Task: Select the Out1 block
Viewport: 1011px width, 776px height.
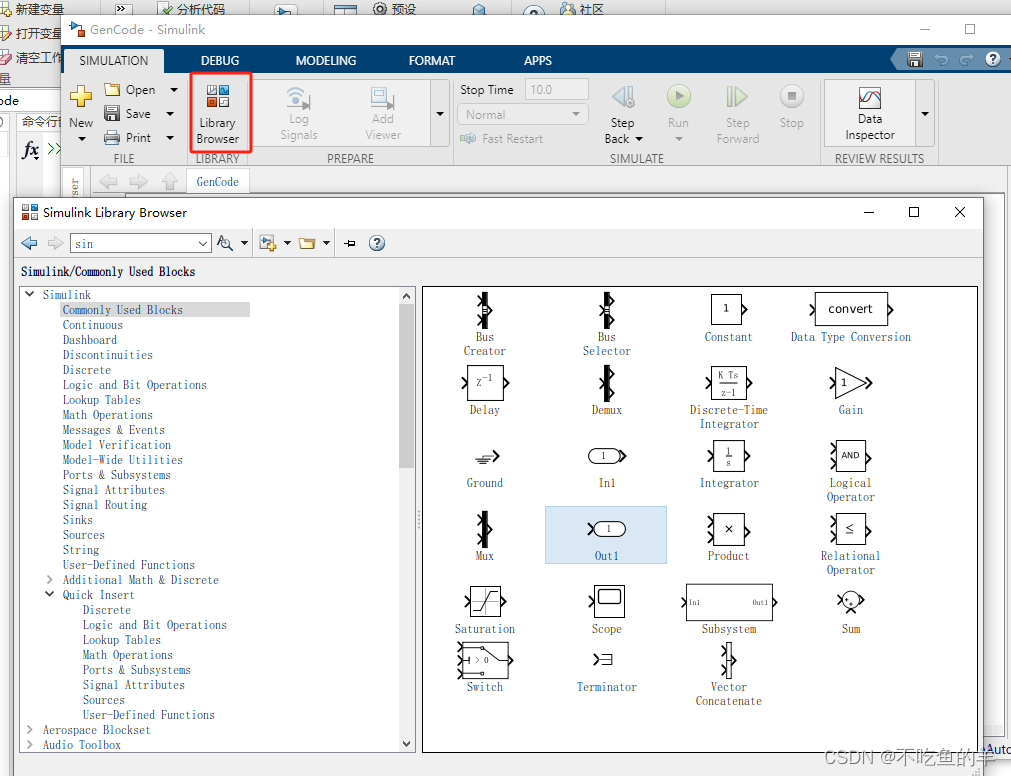Action: pos(606,535)
